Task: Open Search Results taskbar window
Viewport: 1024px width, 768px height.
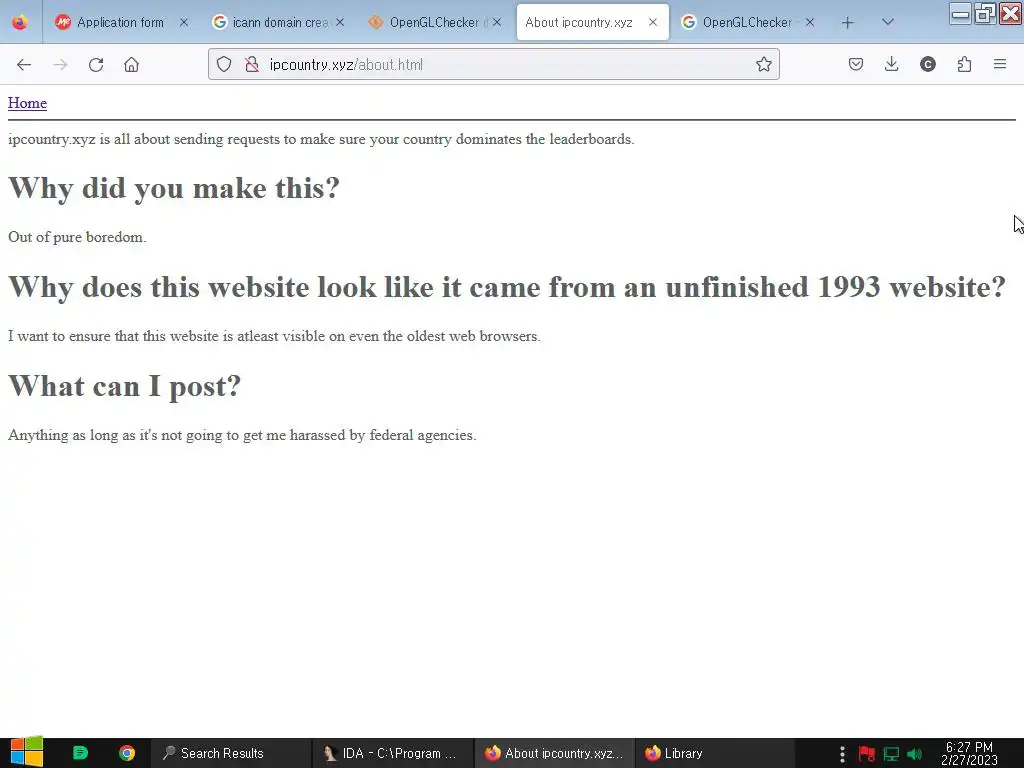Action: click(x=231, y=753)
